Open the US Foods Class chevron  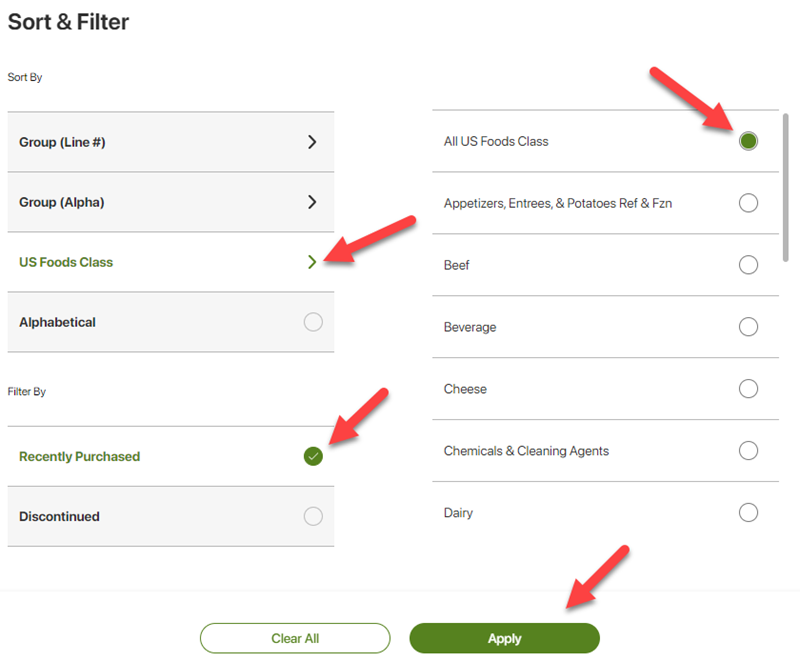(313, 261)
